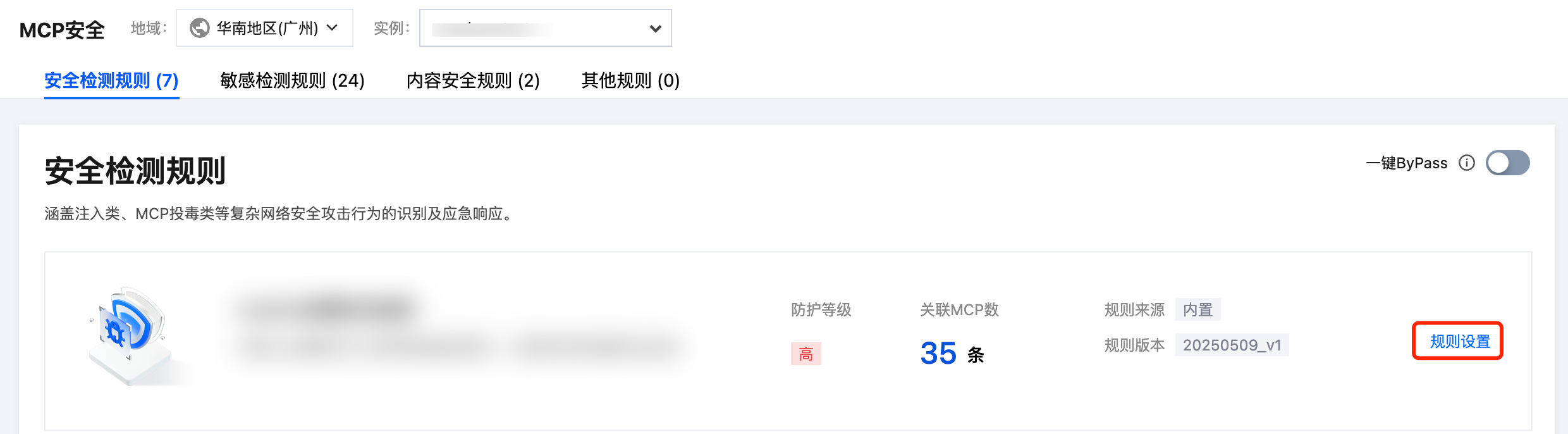Click the 一键ByPass label text
The width and height of the screenshot is (1568, 434).
[x=1406, y=163]
